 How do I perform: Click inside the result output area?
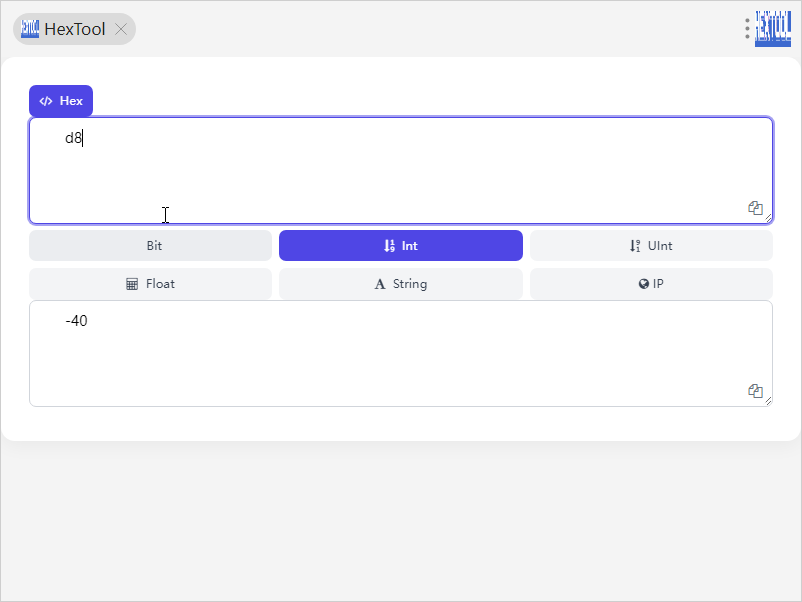pos(400,360)
